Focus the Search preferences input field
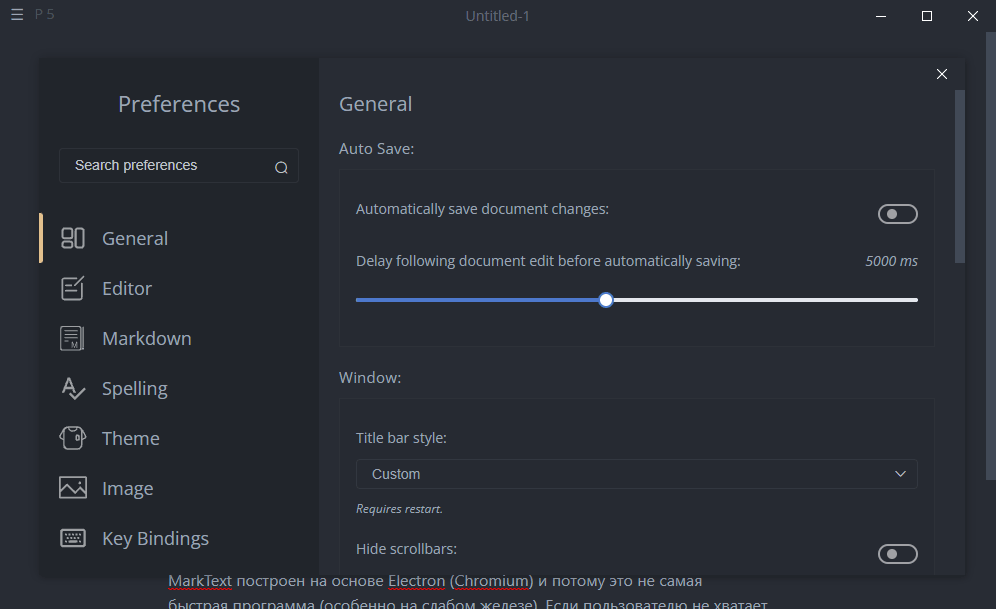The width and height of the screenshot is (996, 609). [165, 166]
